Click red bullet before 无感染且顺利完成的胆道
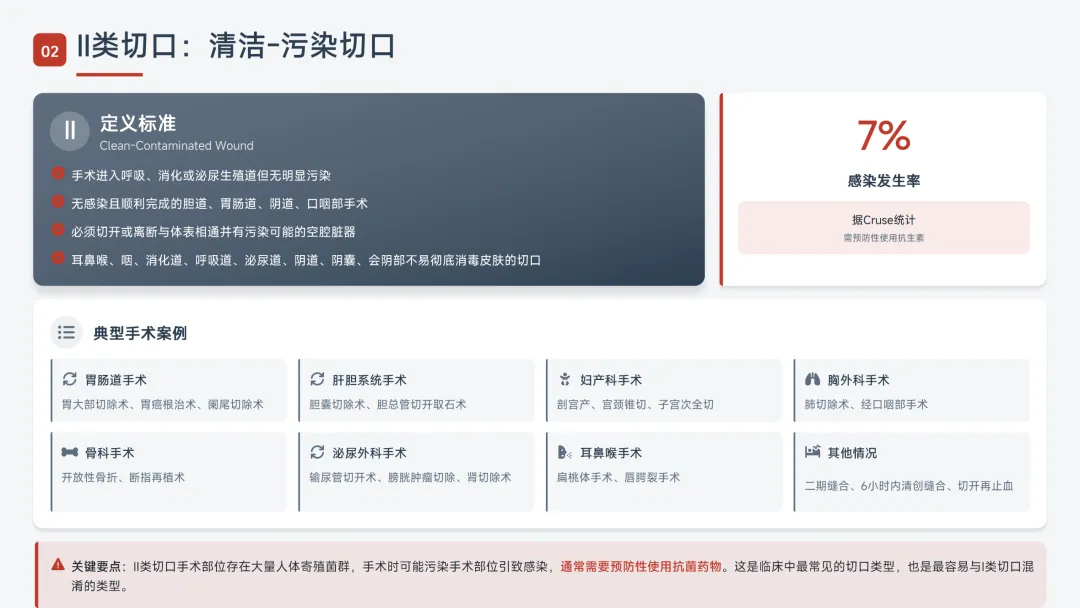The height and width of the screenshot is (608, 1080). 58,202
